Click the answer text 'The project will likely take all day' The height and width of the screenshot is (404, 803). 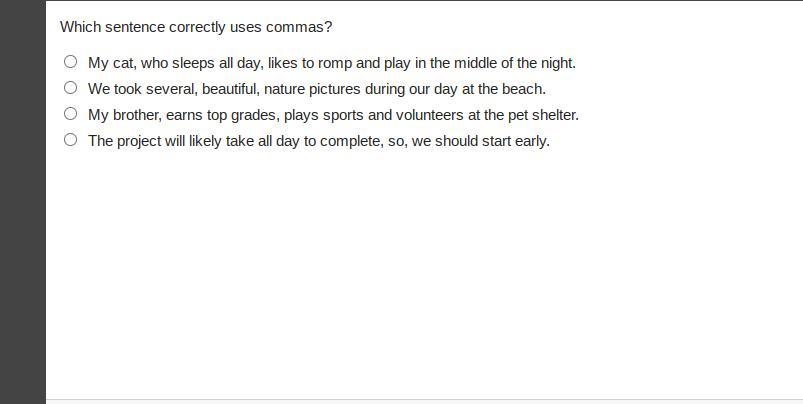tap(210, 141)
